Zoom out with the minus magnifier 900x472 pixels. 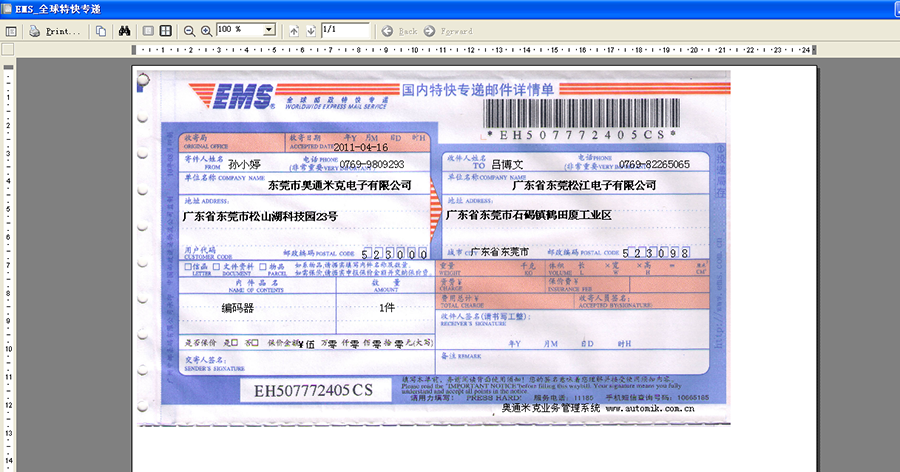pyautogui.click(x=189, y=31)
